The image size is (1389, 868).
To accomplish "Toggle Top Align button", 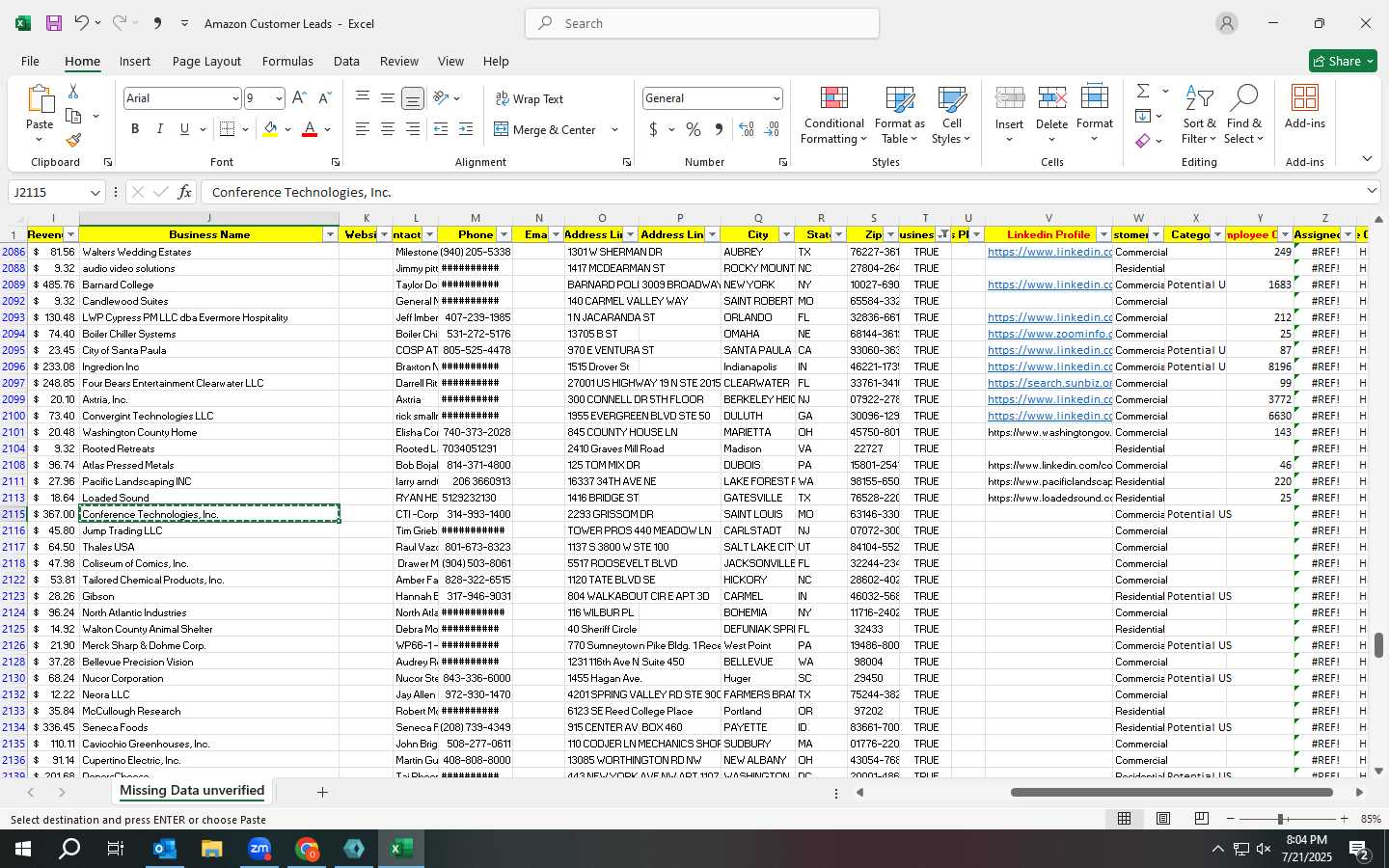I will pyautogui.click(x=363, y=98).
